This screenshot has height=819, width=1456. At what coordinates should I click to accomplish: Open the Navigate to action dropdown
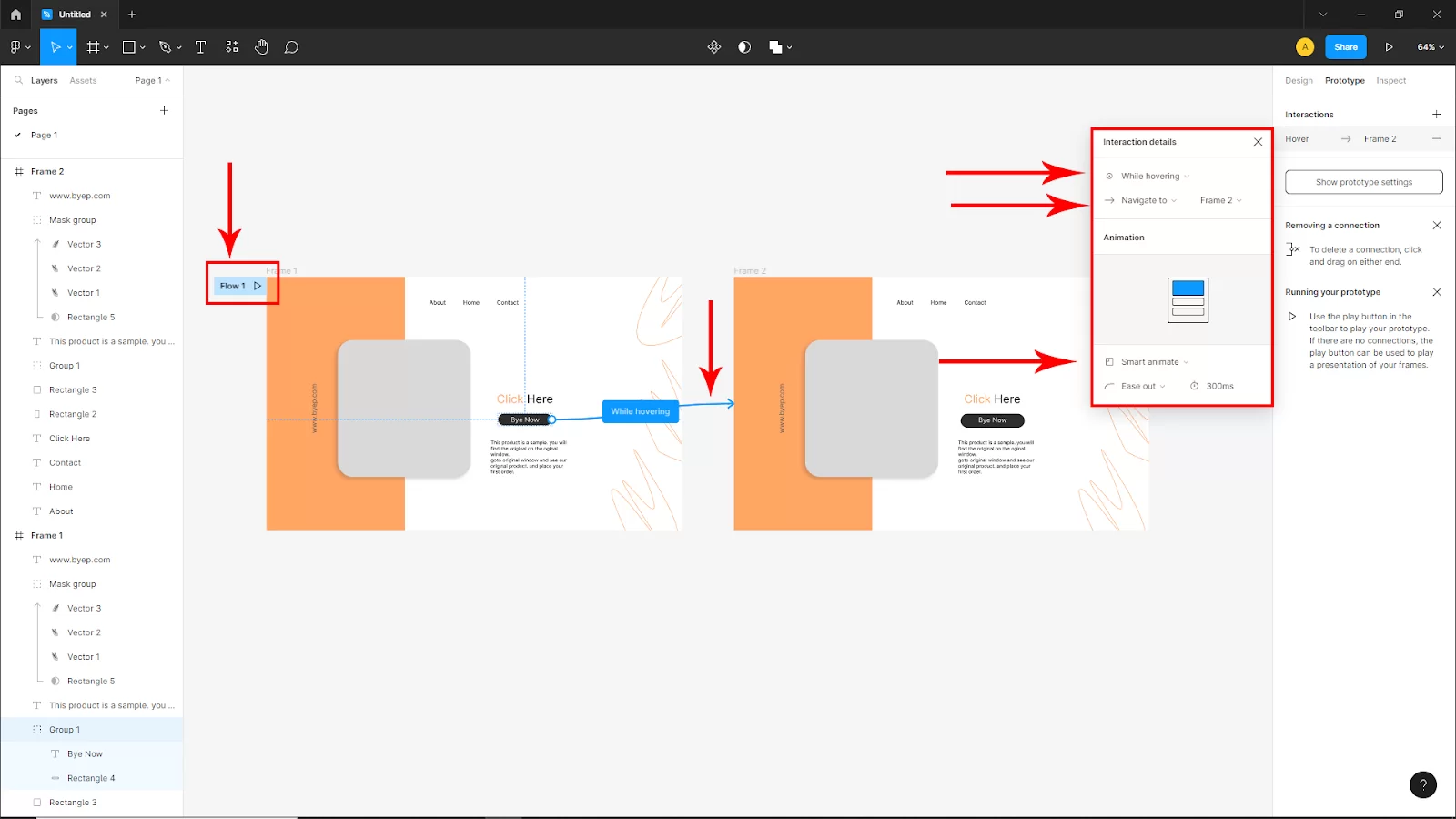[1148, 200]
